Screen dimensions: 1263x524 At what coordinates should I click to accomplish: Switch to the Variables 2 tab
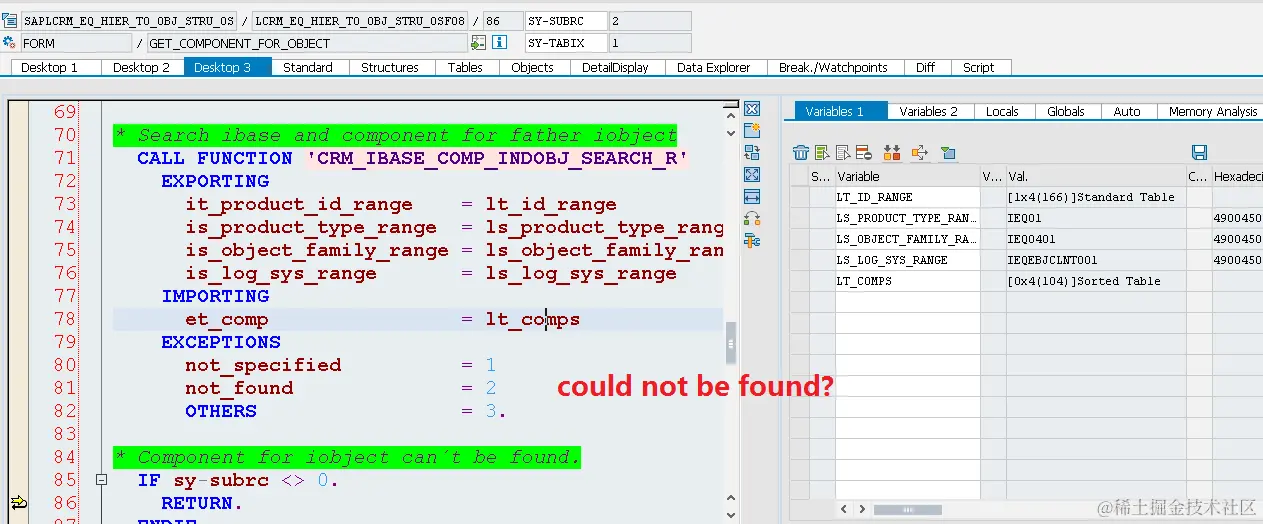pyautogui.click(x=929, y=111)
